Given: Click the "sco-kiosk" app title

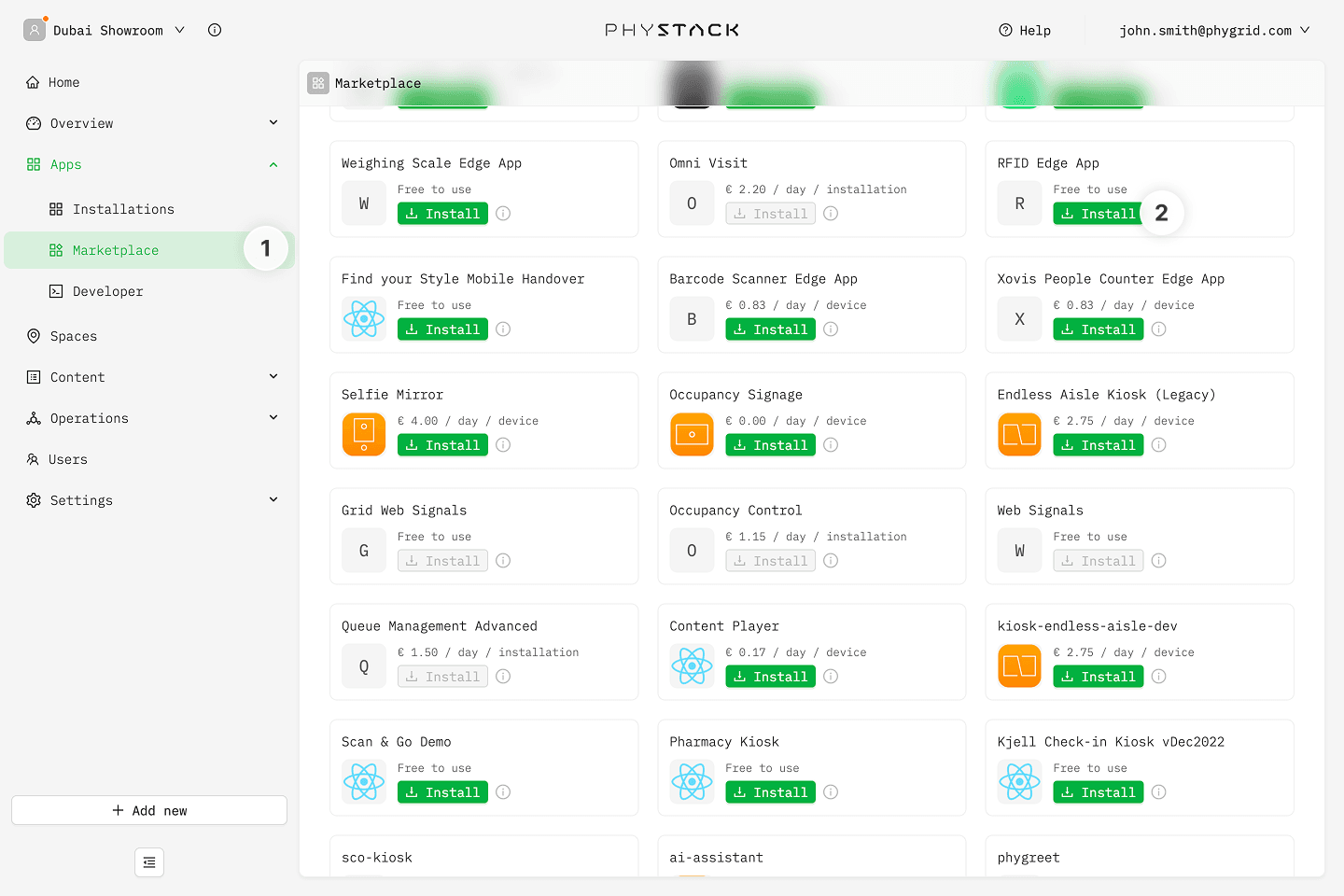Looking at the screenshot, I should click(x=377, y=858).
